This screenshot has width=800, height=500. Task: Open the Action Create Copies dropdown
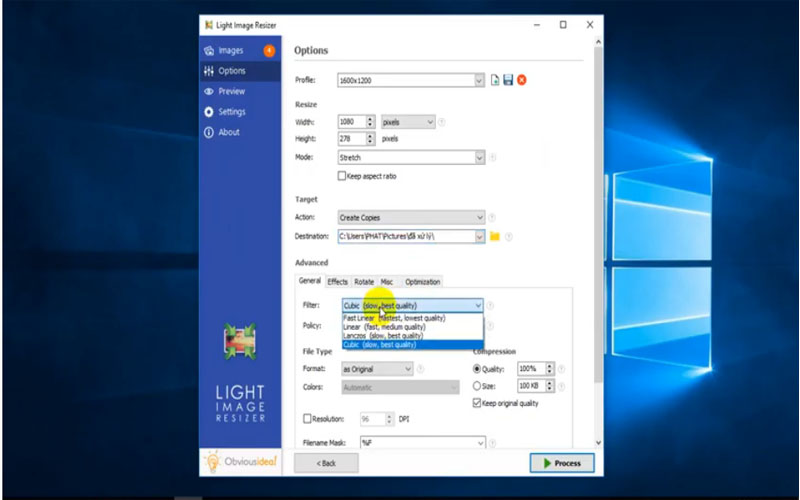(411, 218)
